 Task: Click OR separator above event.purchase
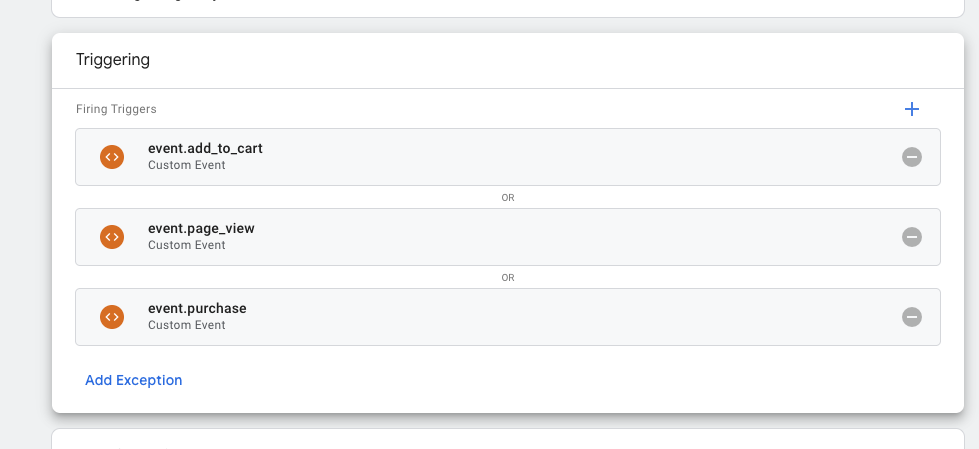point(508,278)
